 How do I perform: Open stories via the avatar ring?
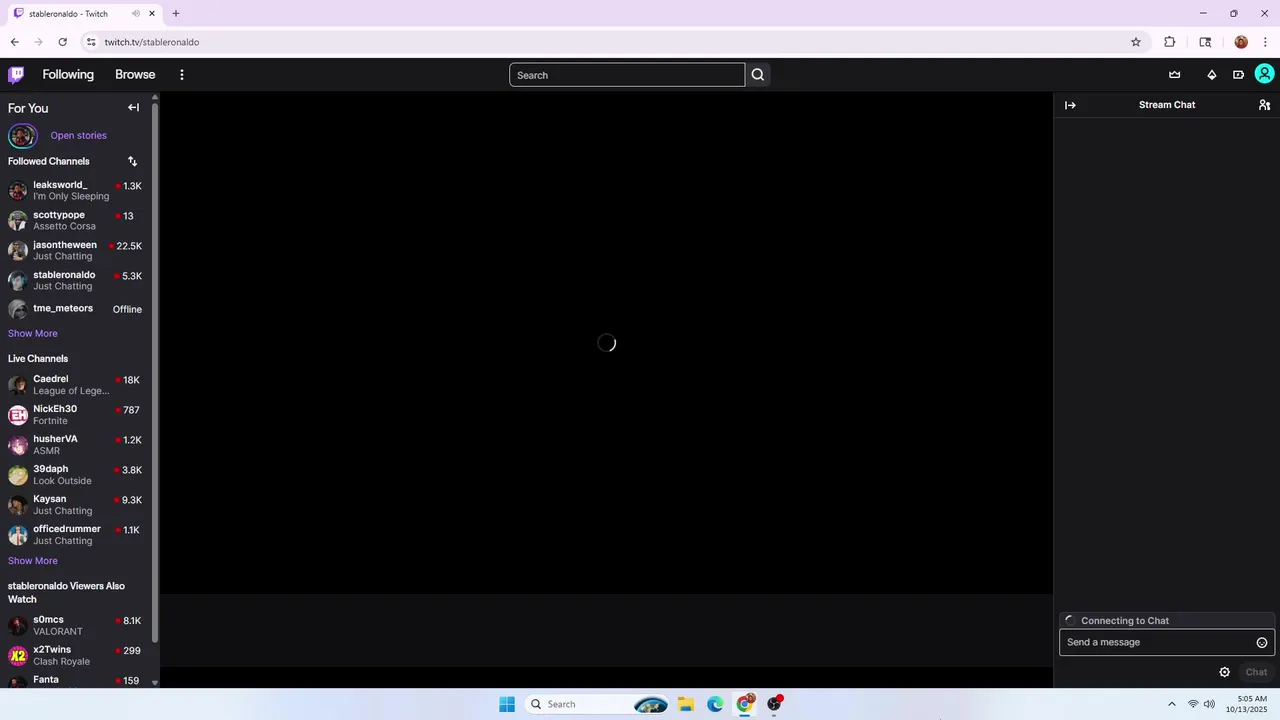[x=22, y=135]
